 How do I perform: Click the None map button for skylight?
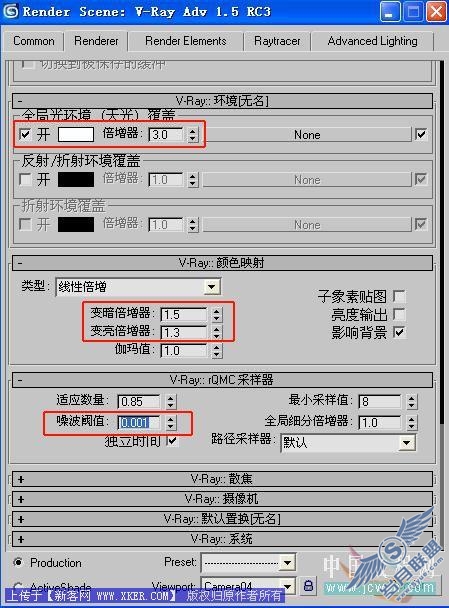tap(307, 135)
